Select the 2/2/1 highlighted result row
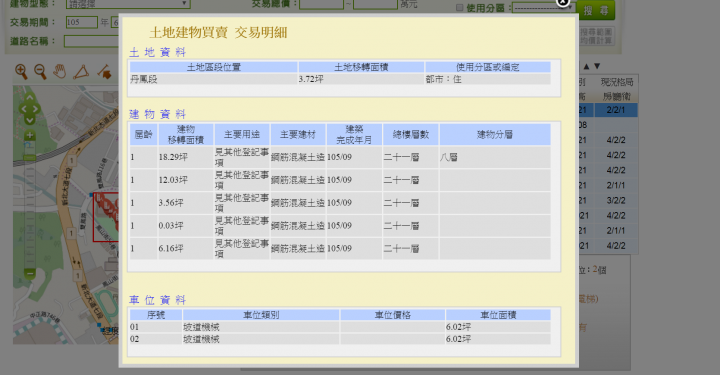Screen dimensions: 720x375 point(608,110)
